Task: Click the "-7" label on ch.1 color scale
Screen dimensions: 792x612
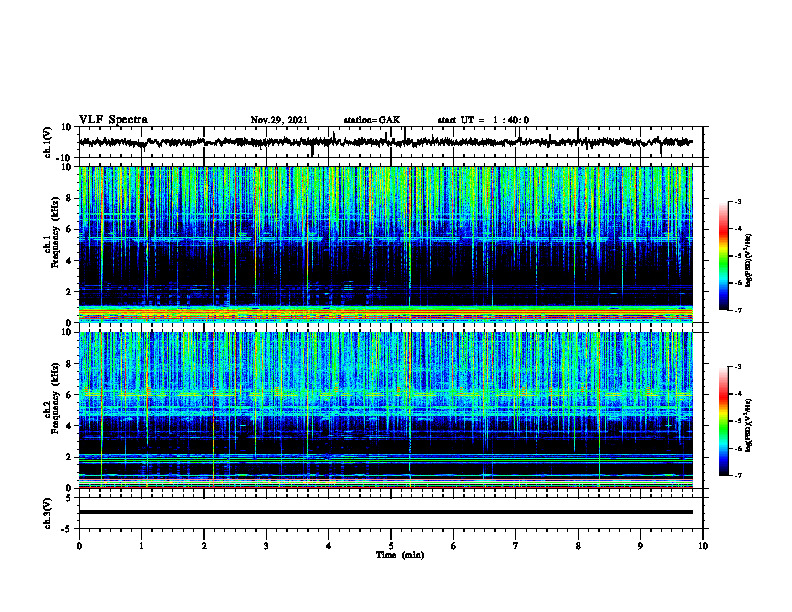Action: click(x=738, y=310)
